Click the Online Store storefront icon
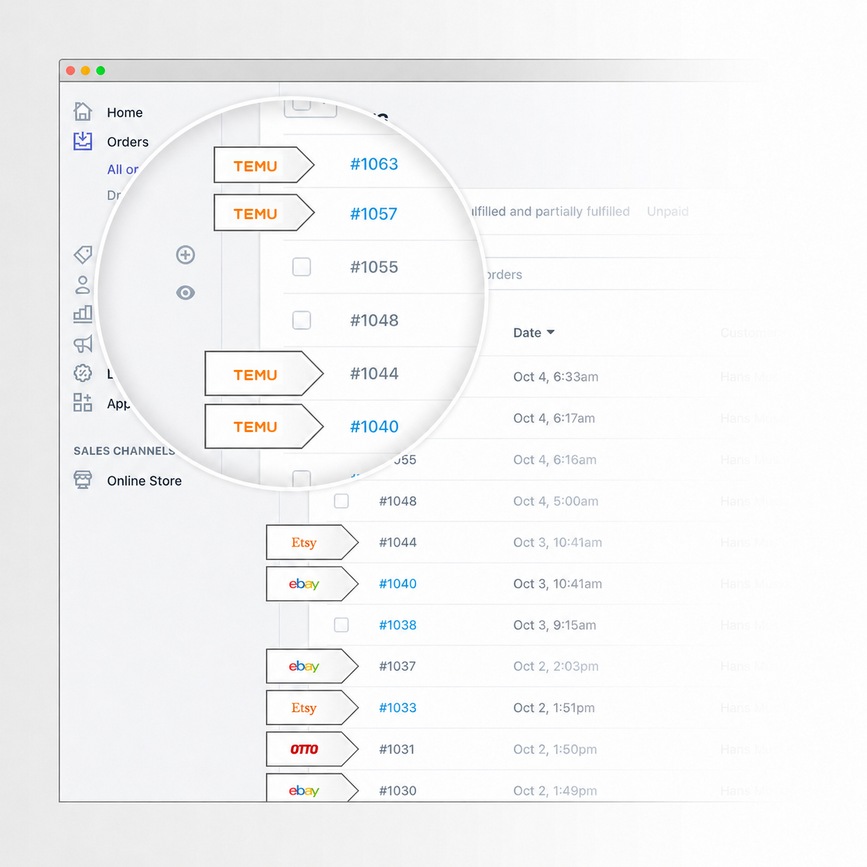This screenshot has width=867, height=867. 82,479
